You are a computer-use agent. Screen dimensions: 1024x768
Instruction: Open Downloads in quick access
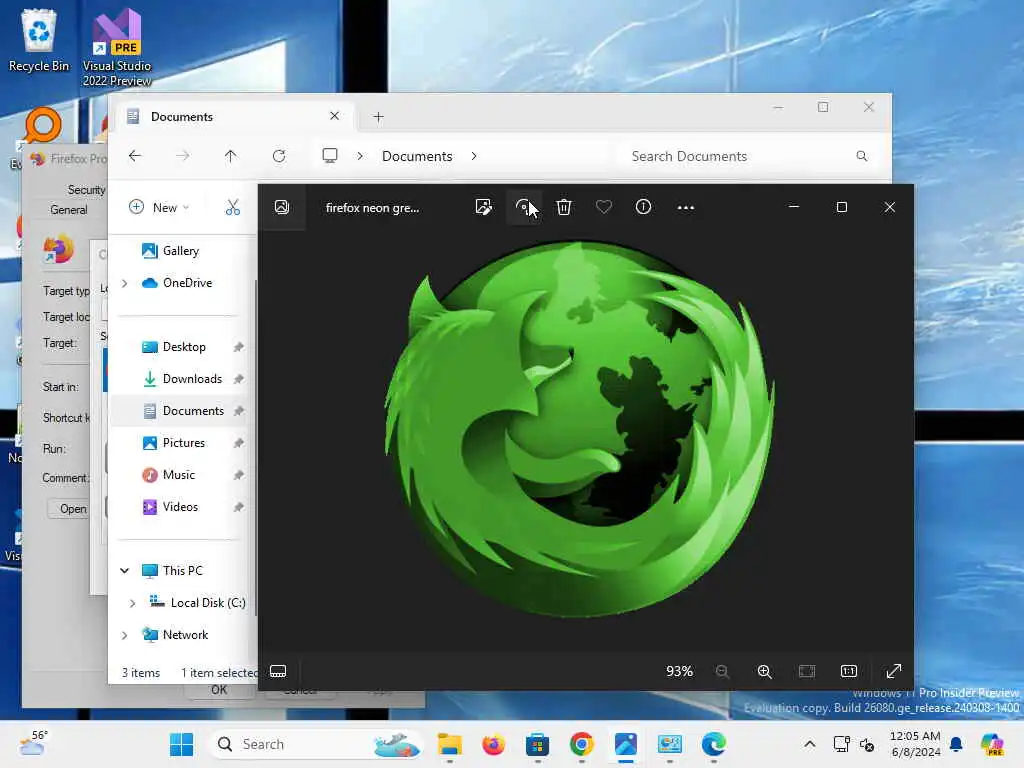192,379
